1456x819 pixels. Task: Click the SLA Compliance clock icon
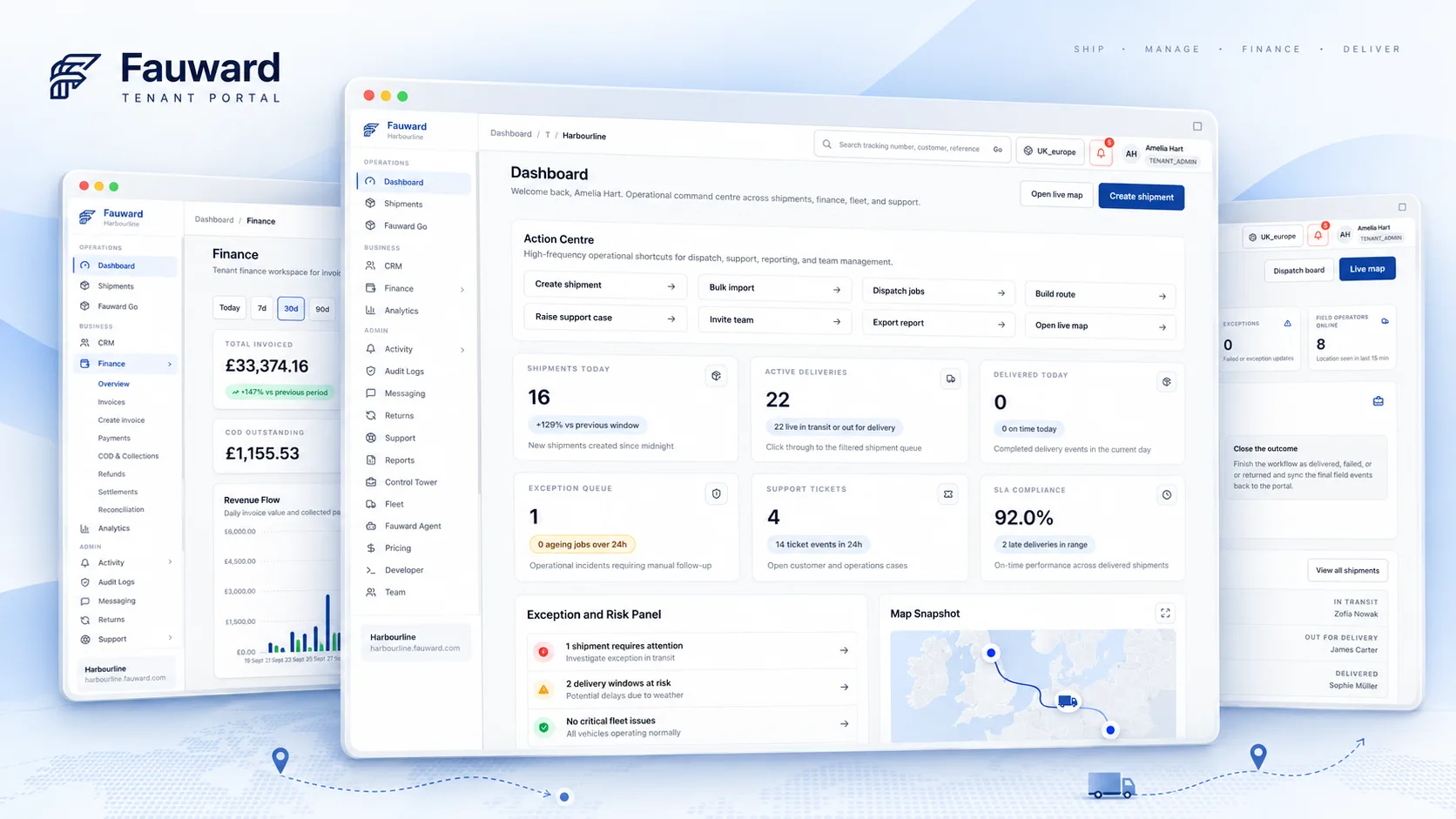click(1166, 495)
